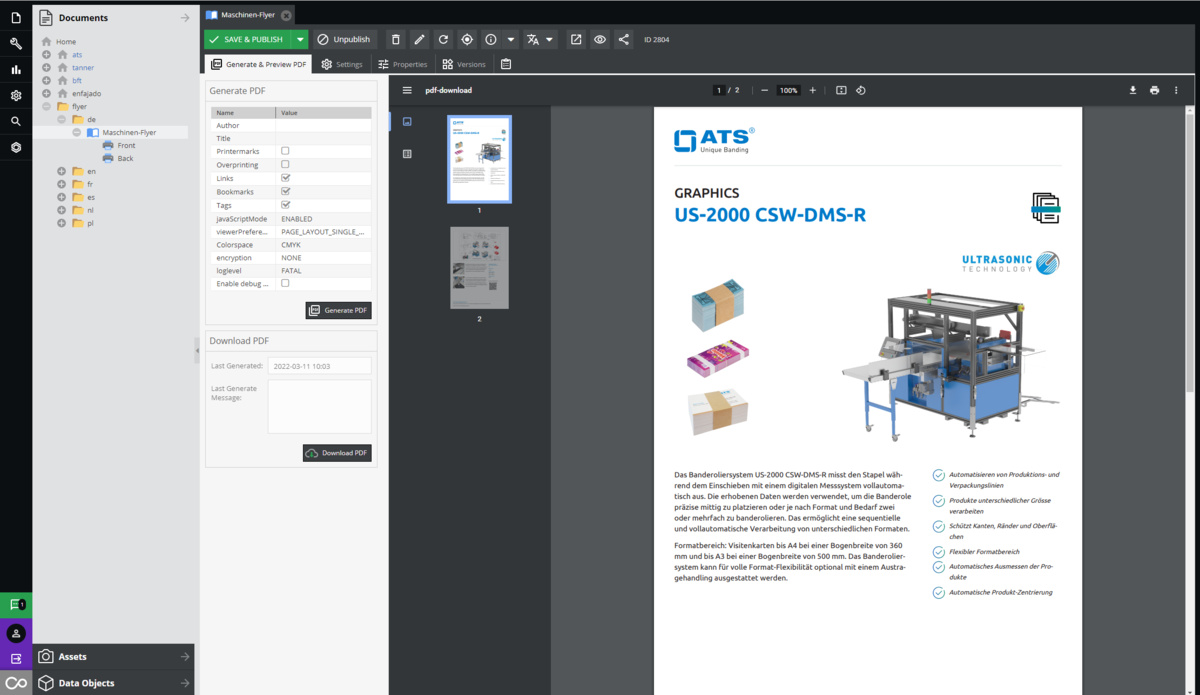Expand the enfajado tree node

pyautogui.click(x=46, y=93)
